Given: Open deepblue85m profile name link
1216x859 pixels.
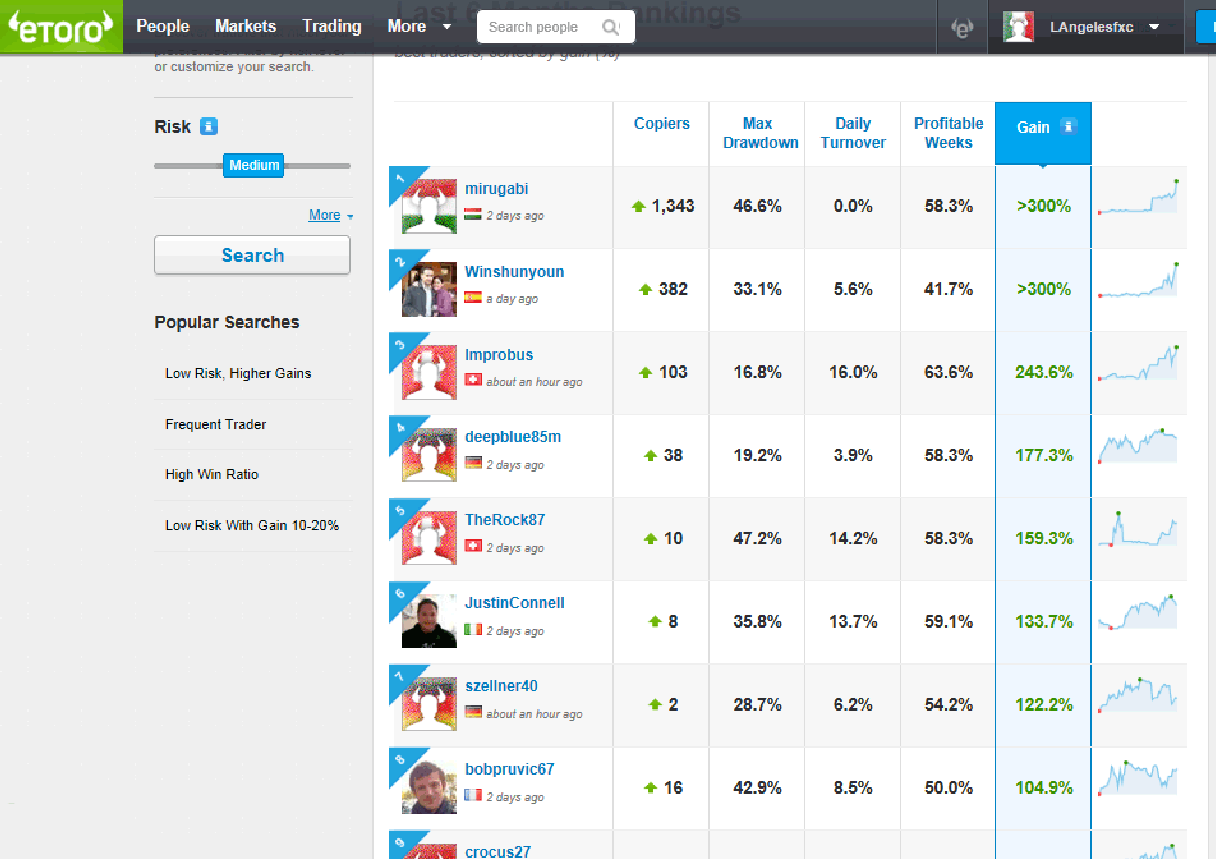Looking at the screenshot, I should coord(513,438).
